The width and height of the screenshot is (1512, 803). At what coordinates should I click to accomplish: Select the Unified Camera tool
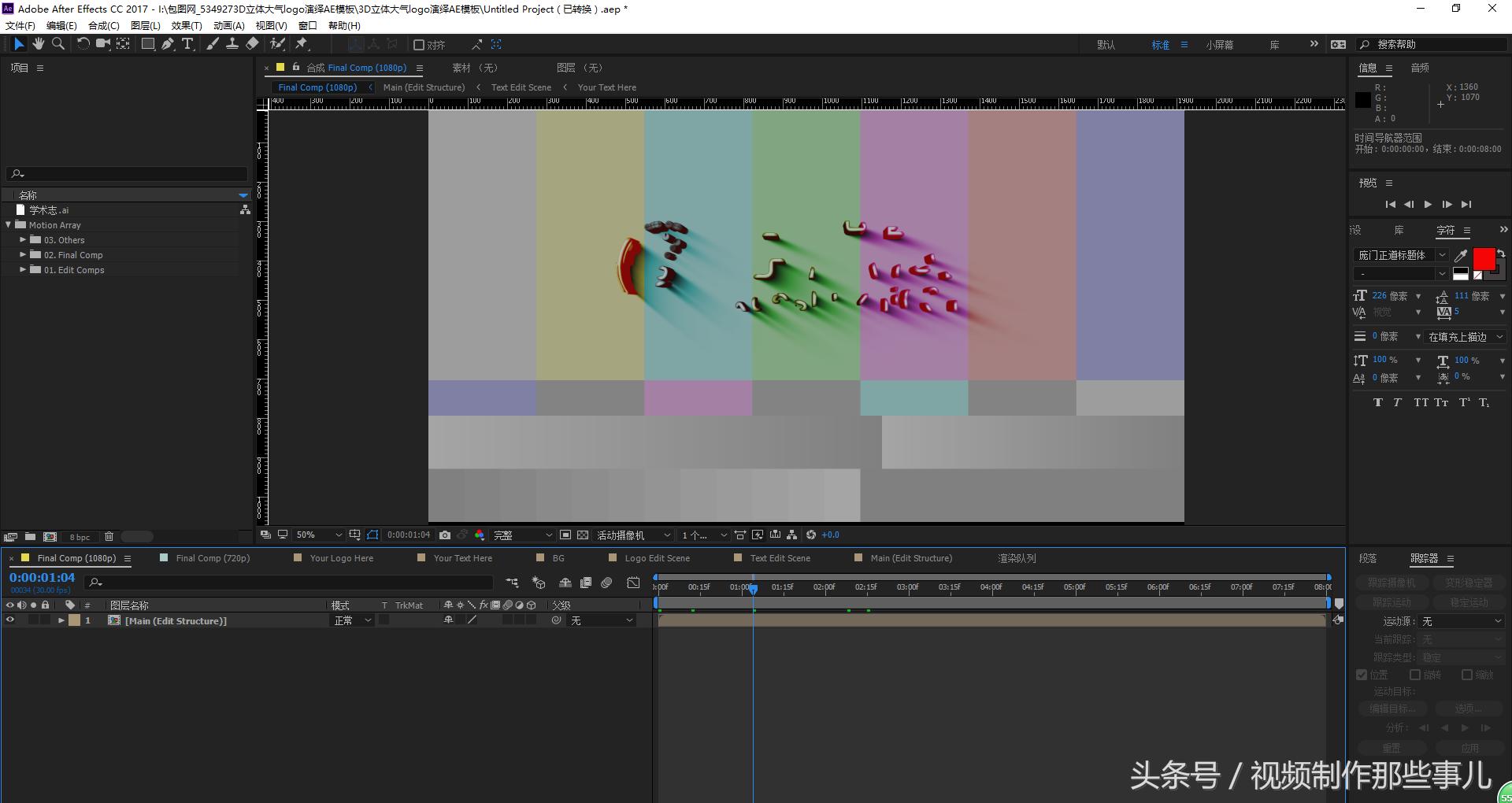click(103, 44)
